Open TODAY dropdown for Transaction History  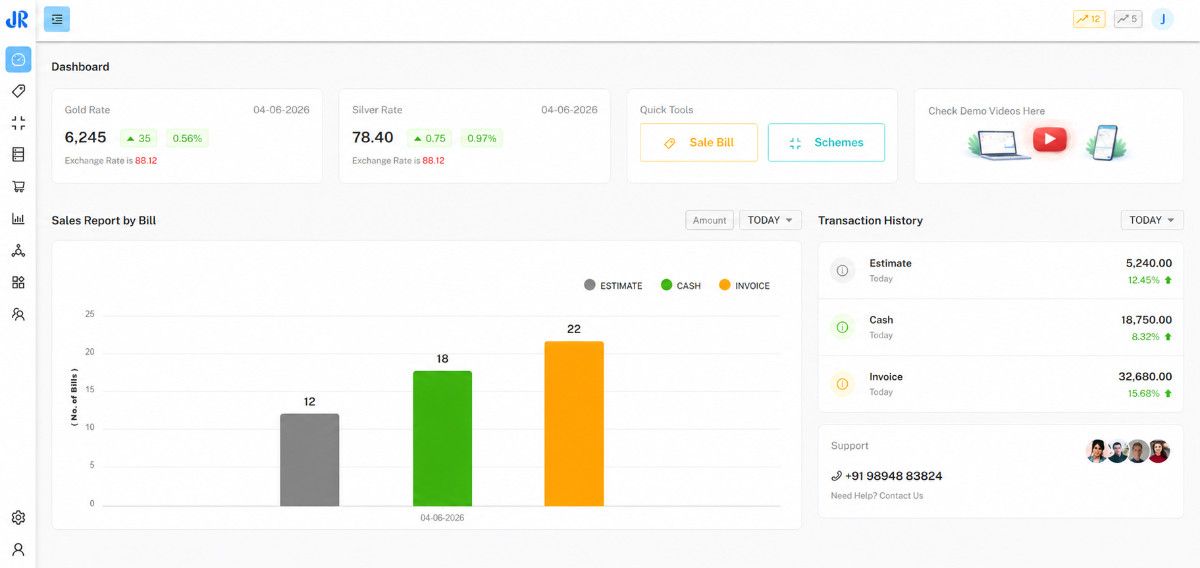coord(1152,220)
